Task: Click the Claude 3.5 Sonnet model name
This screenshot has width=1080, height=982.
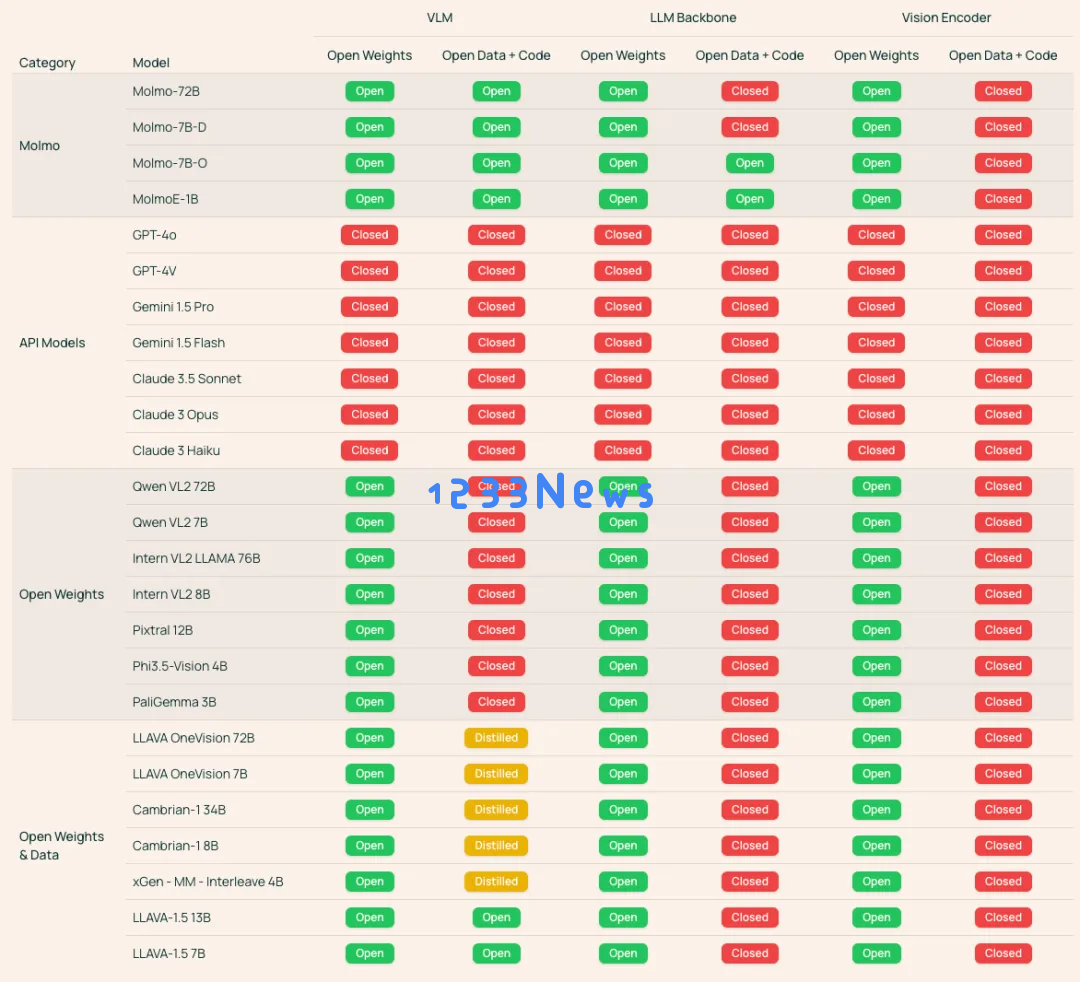Action: click(x=187, y=379)
